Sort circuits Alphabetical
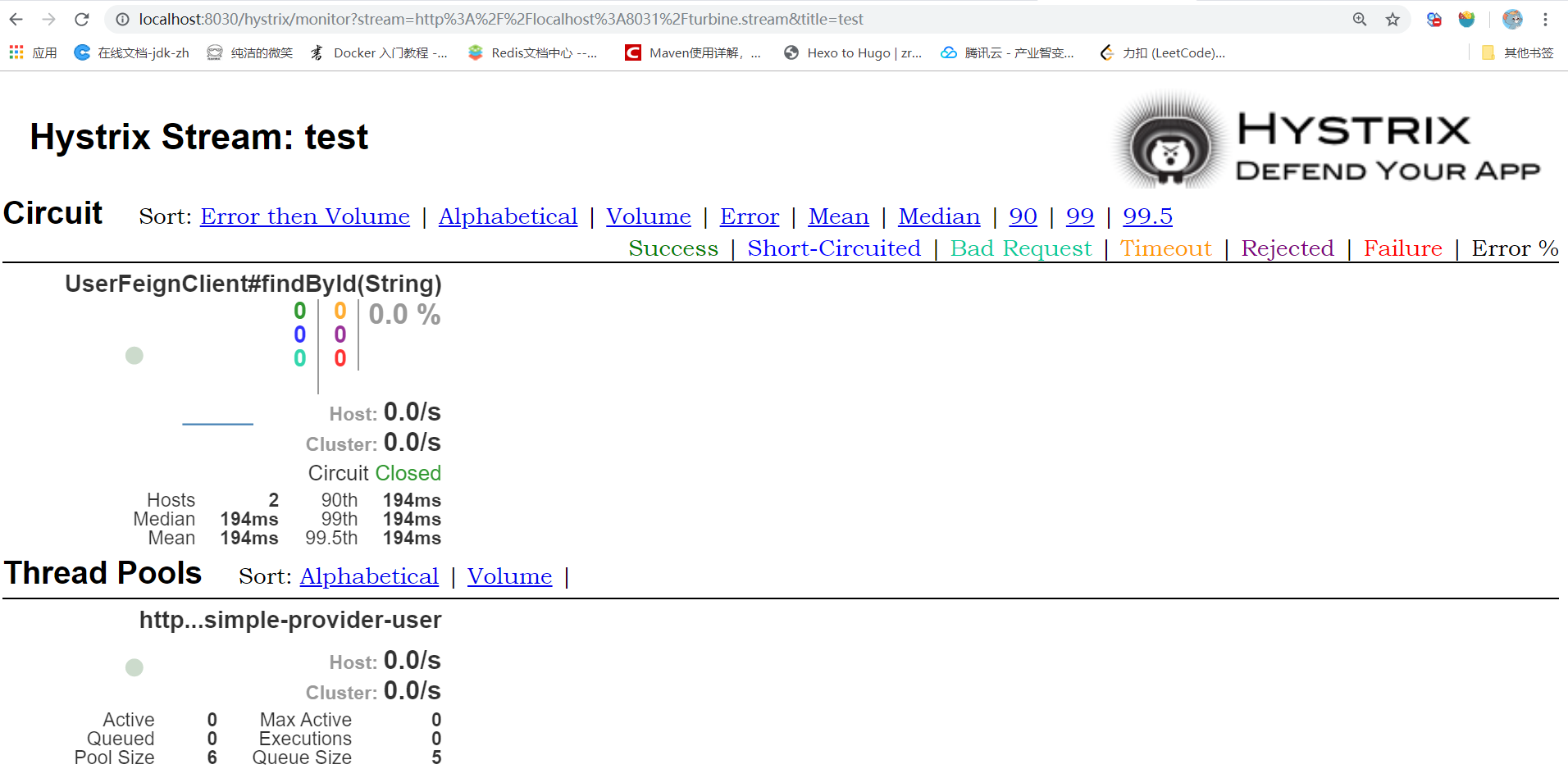Image resolution: width=1568 pixels, height=778 pixels. (x=508, y=216)
